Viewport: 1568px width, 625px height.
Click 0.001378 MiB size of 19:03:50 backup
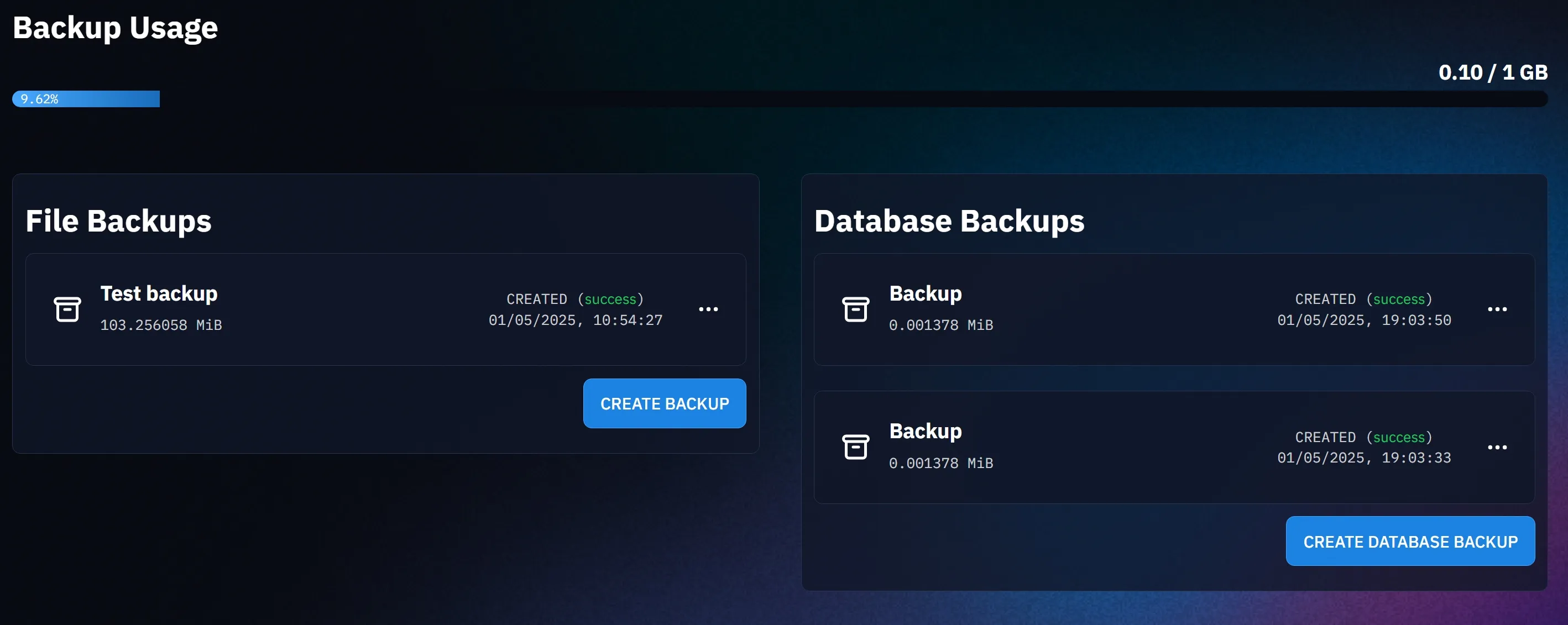941,325
